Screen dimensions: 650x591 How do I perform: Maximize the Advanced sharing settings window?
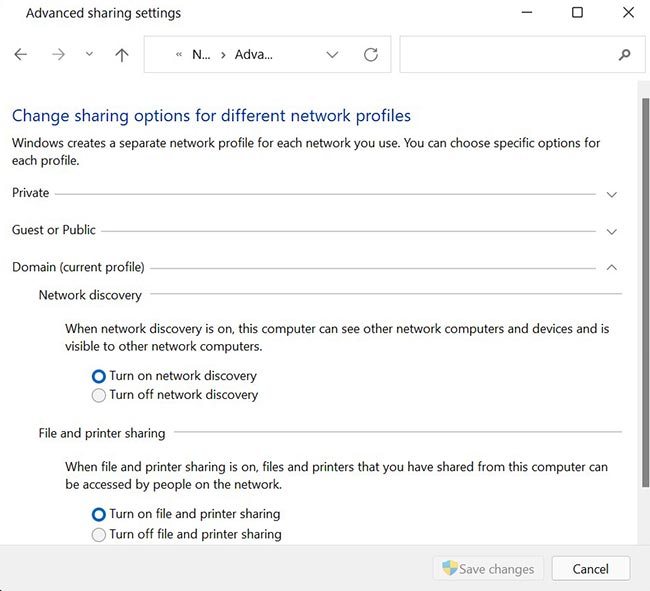click(577, 13)
